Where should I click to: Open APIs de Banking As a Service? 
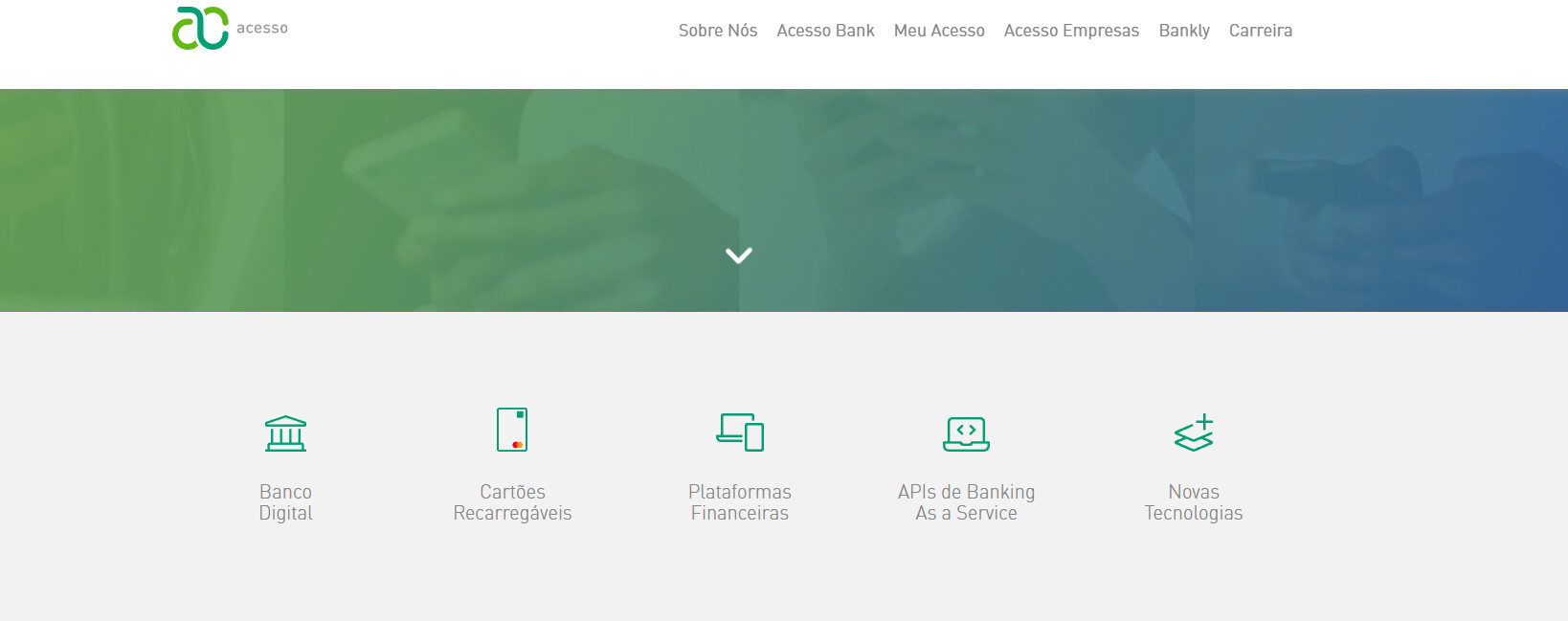point(966,502)
